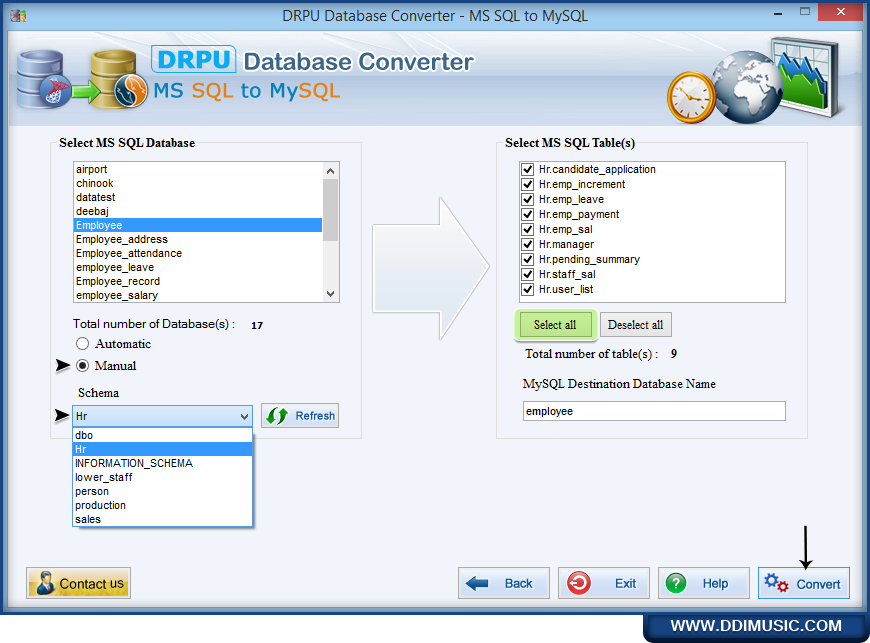This screenshot has width=870, height=643.
Task: Choose dbo from schema list
Action: click(x=163, y=436)
